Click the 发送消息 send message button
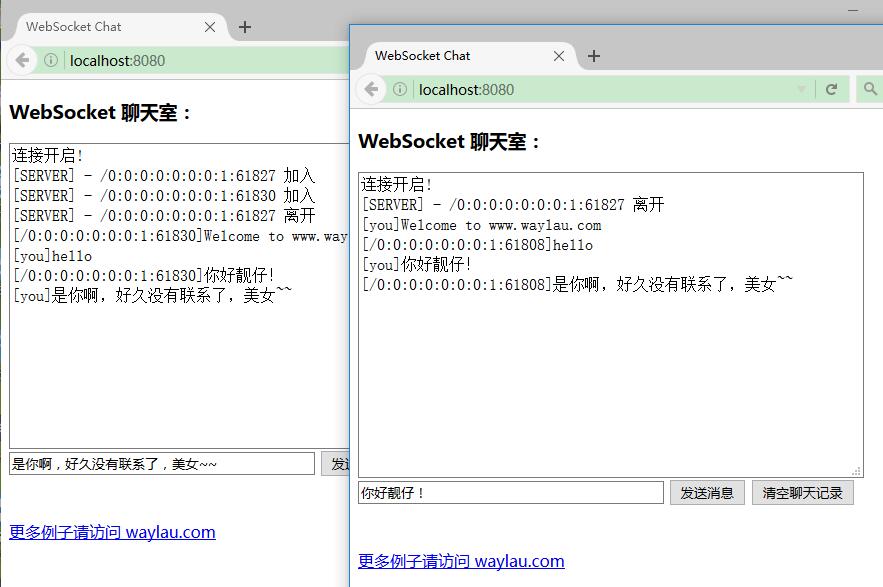This screenshot has height=587, width=883. (x=707, y=493)
